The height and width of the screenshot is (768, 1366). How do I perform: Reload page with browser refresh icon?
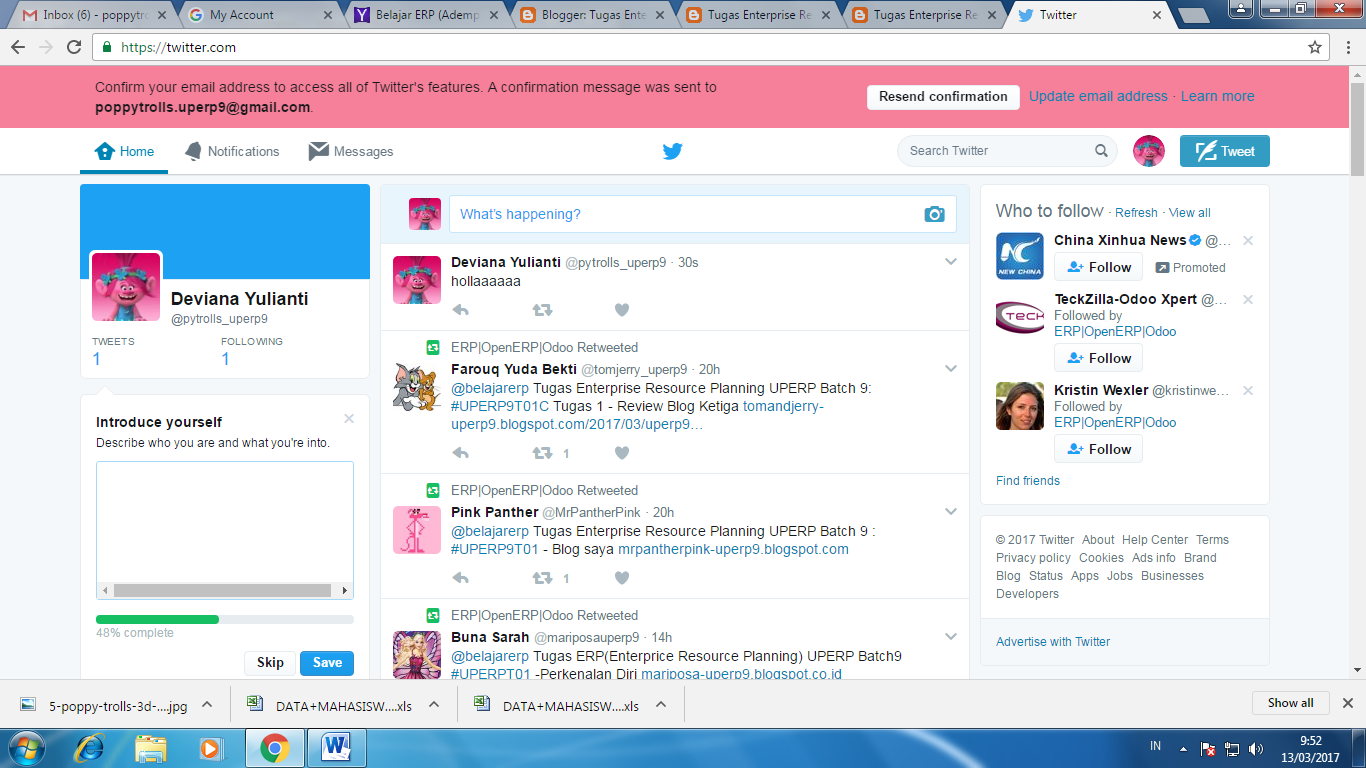pyautogui.click(x=74, y=47)
